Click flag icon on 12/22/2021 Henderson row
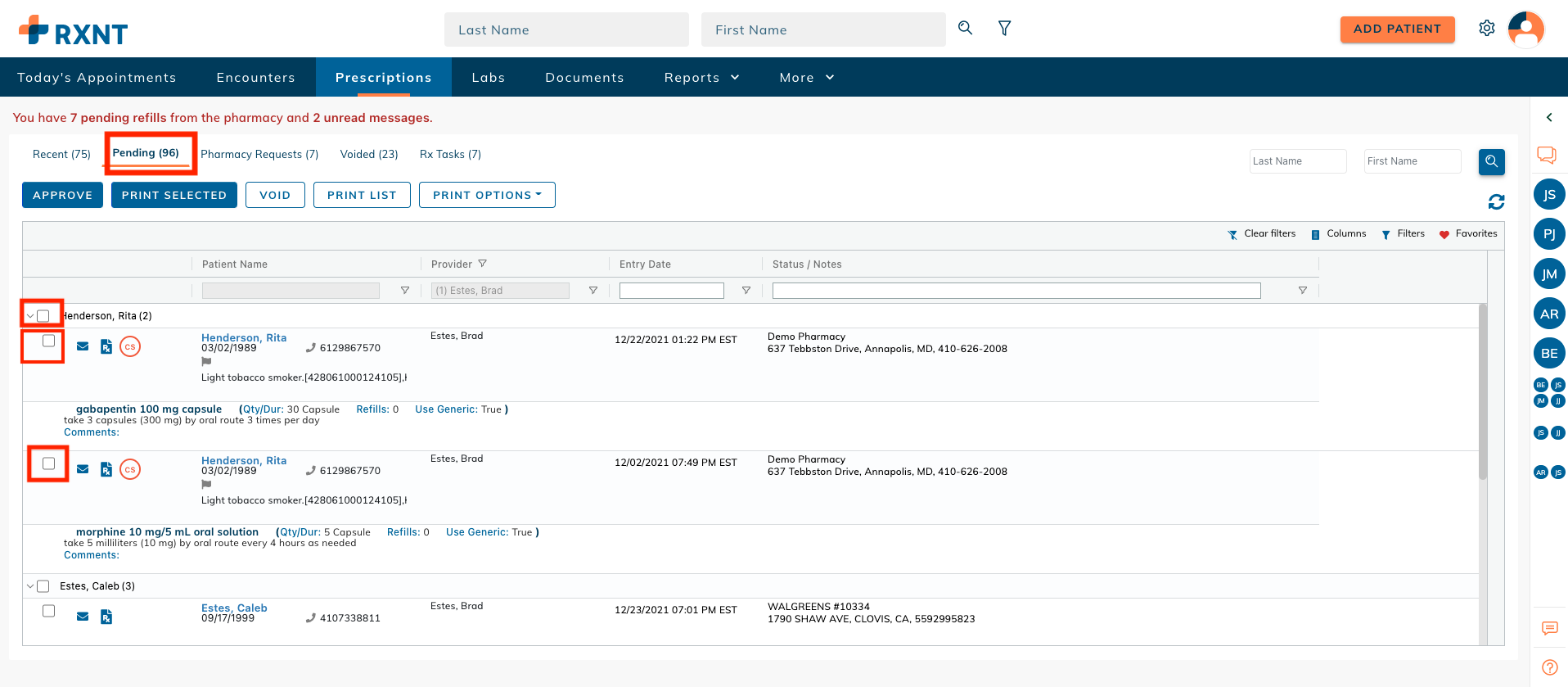 coord(206,361)
